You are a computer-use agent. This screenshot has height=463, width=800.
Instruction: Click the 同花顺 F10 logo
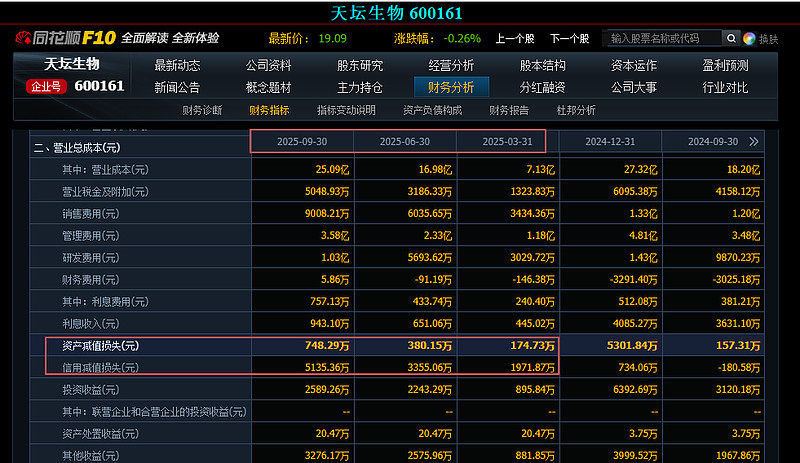coord(64,38)
